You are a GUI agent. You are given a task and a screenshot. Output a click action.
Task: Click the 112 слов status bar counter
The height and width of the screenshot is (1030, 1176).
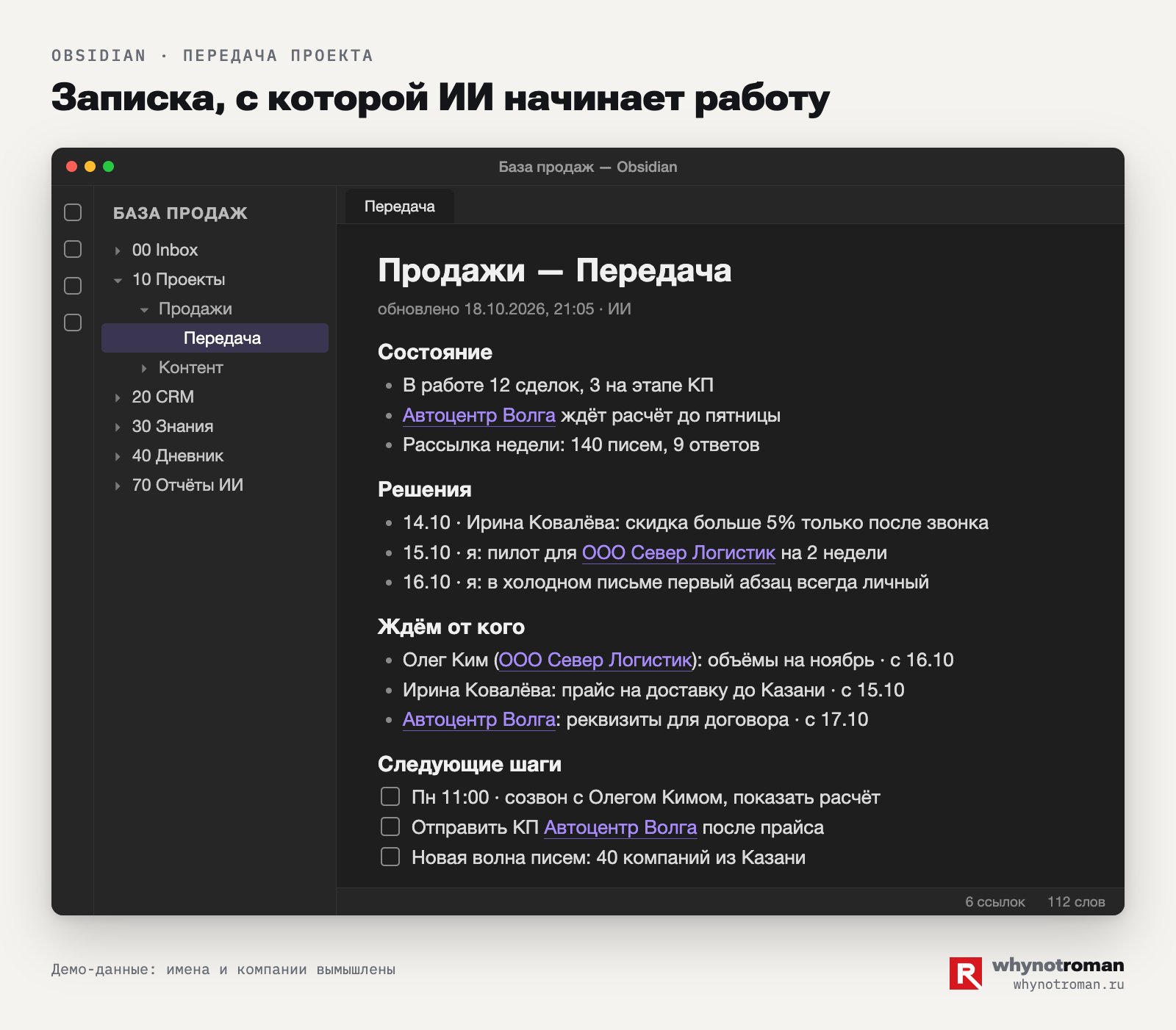tap(1076, 901)
